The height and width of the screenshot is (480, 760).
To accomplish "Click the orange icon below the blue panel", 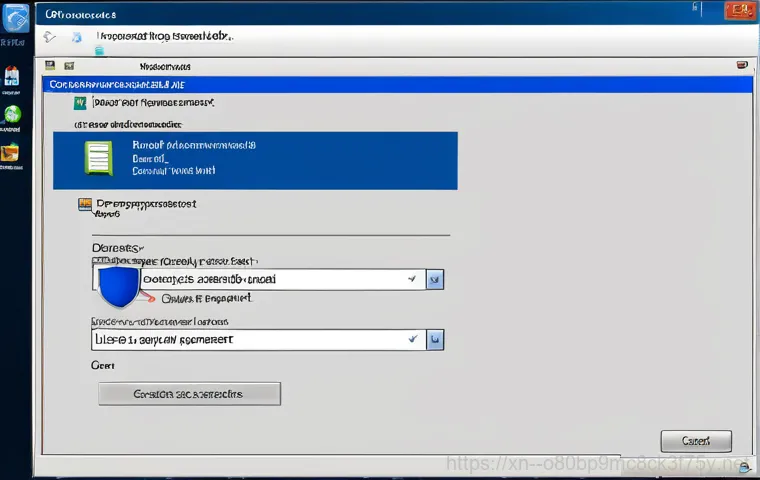I will (85, 205).
